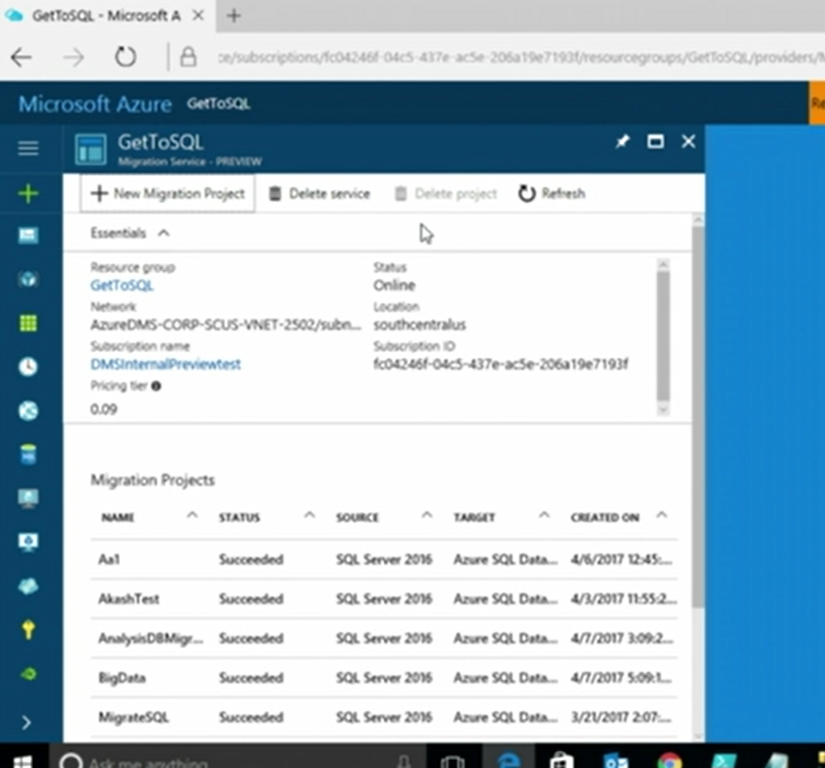825x768 pixels.
Task: Open the DMSInternalPreviewtest subscription link
Action: [x=165, y=364]
